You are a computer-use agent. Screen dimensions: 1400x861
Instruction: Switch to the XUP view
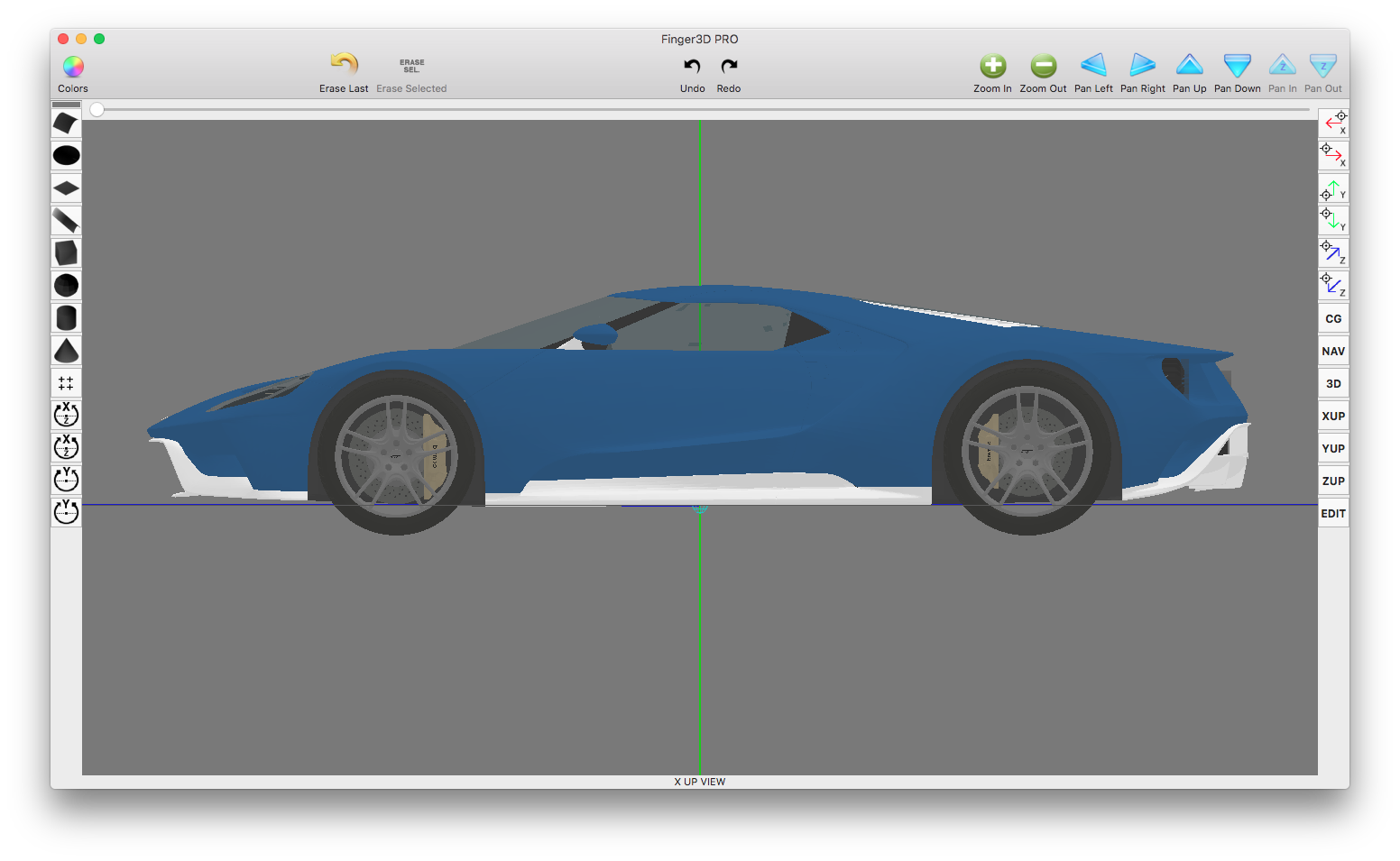1333,416
